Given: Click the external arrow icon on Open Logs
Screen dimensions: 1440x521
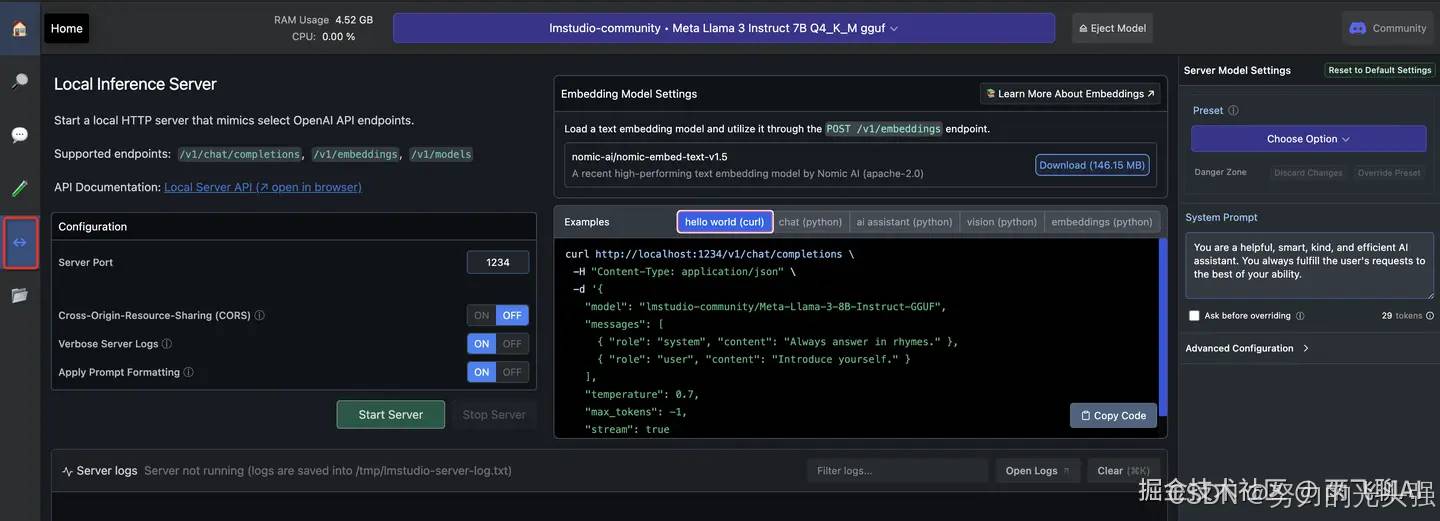Looking at the screenshot, I should [x=1066, y=471].
